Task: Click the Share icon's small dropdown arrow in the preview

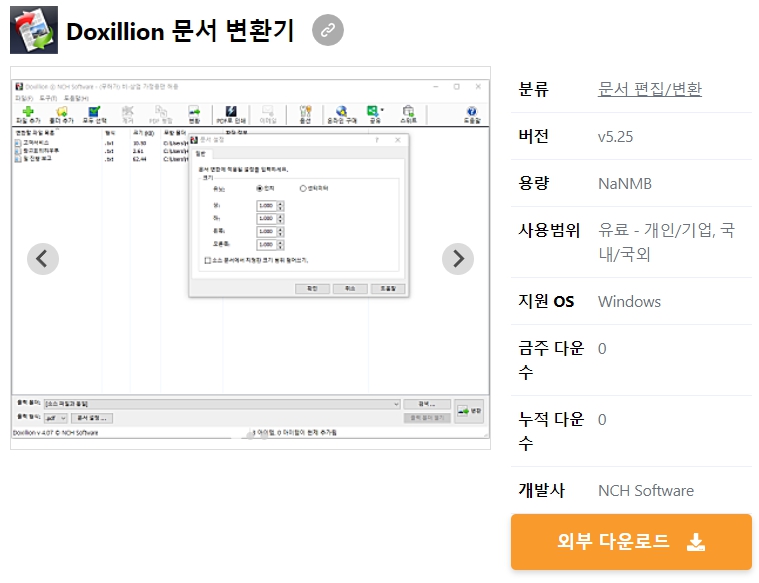Action: click(x=382, y=110)
